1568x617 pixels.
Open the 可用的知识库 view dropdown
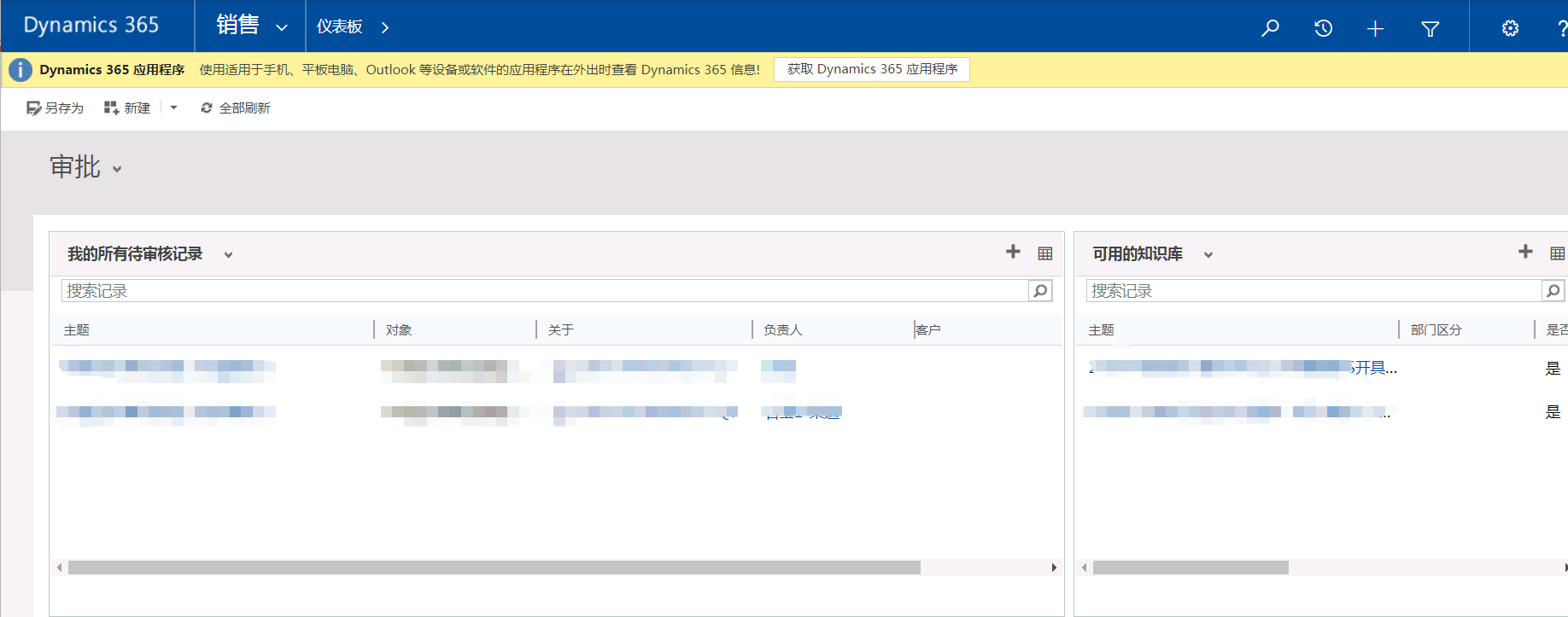[x=1208, y=255]
